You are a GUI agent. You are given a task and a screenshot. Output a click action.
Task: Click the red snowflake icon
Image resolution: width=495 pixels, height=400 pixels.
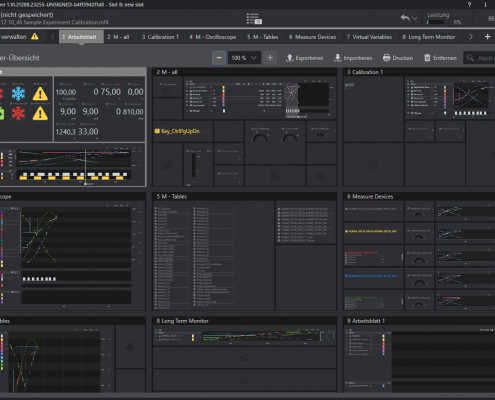18,113
